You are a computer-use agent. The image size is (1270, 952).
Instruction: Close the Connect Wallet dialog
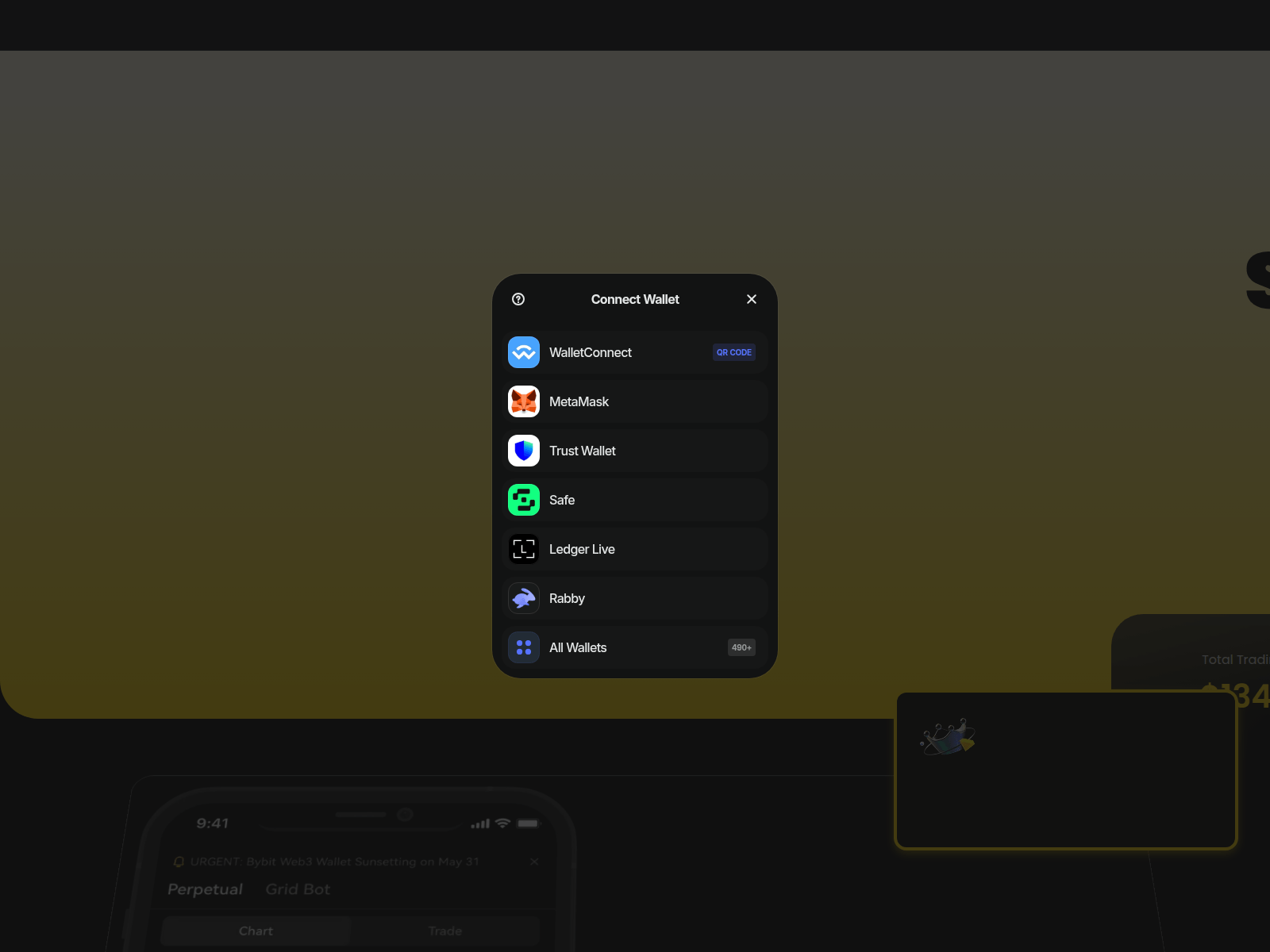(x=752, y=299)
